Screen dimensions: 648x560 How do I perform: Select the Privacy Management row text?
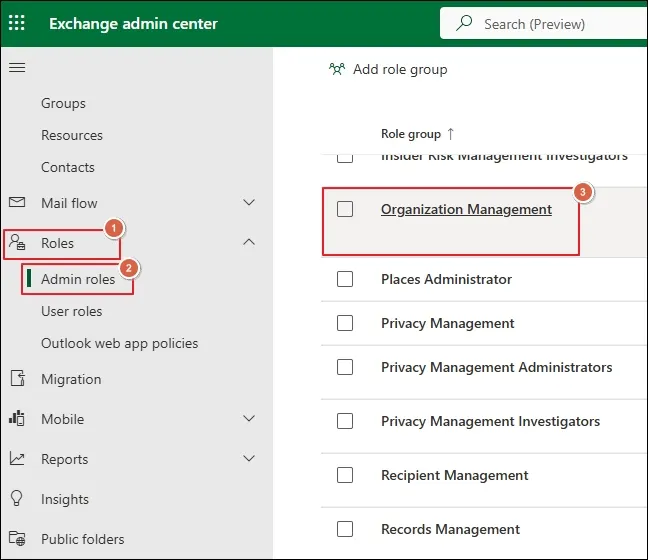448,323
